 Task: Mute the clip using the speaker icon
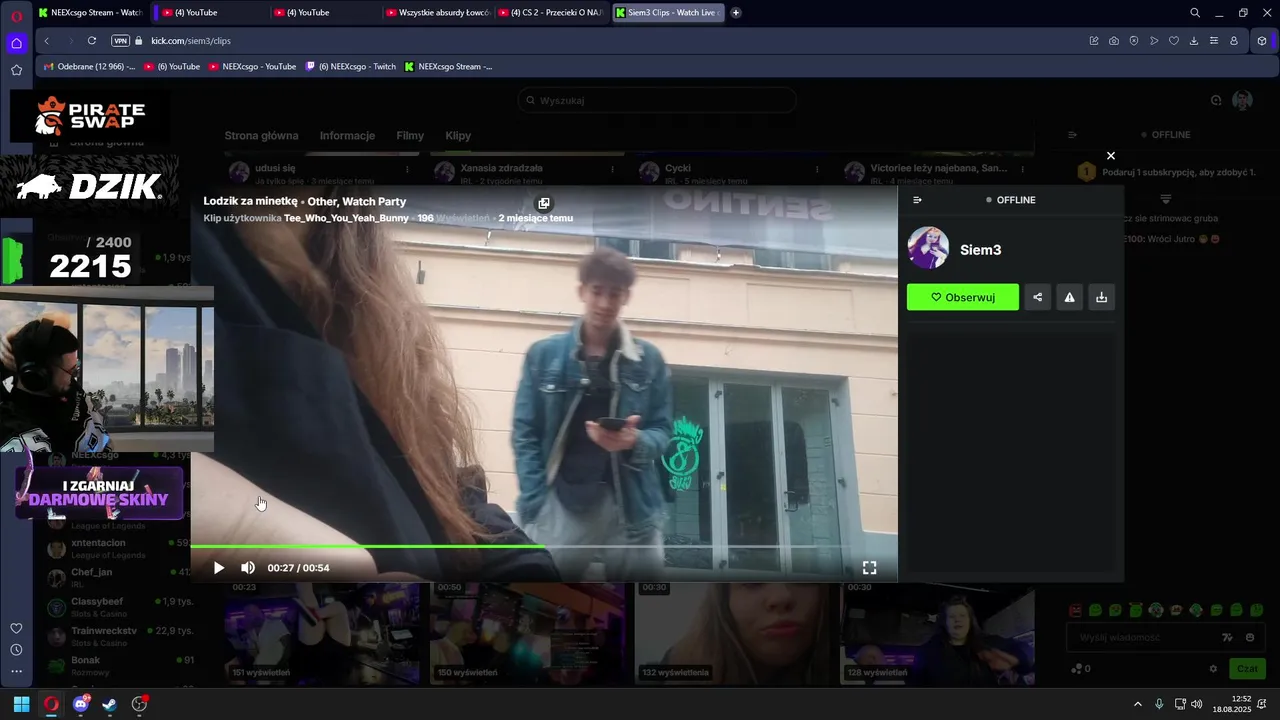point(248,568)
